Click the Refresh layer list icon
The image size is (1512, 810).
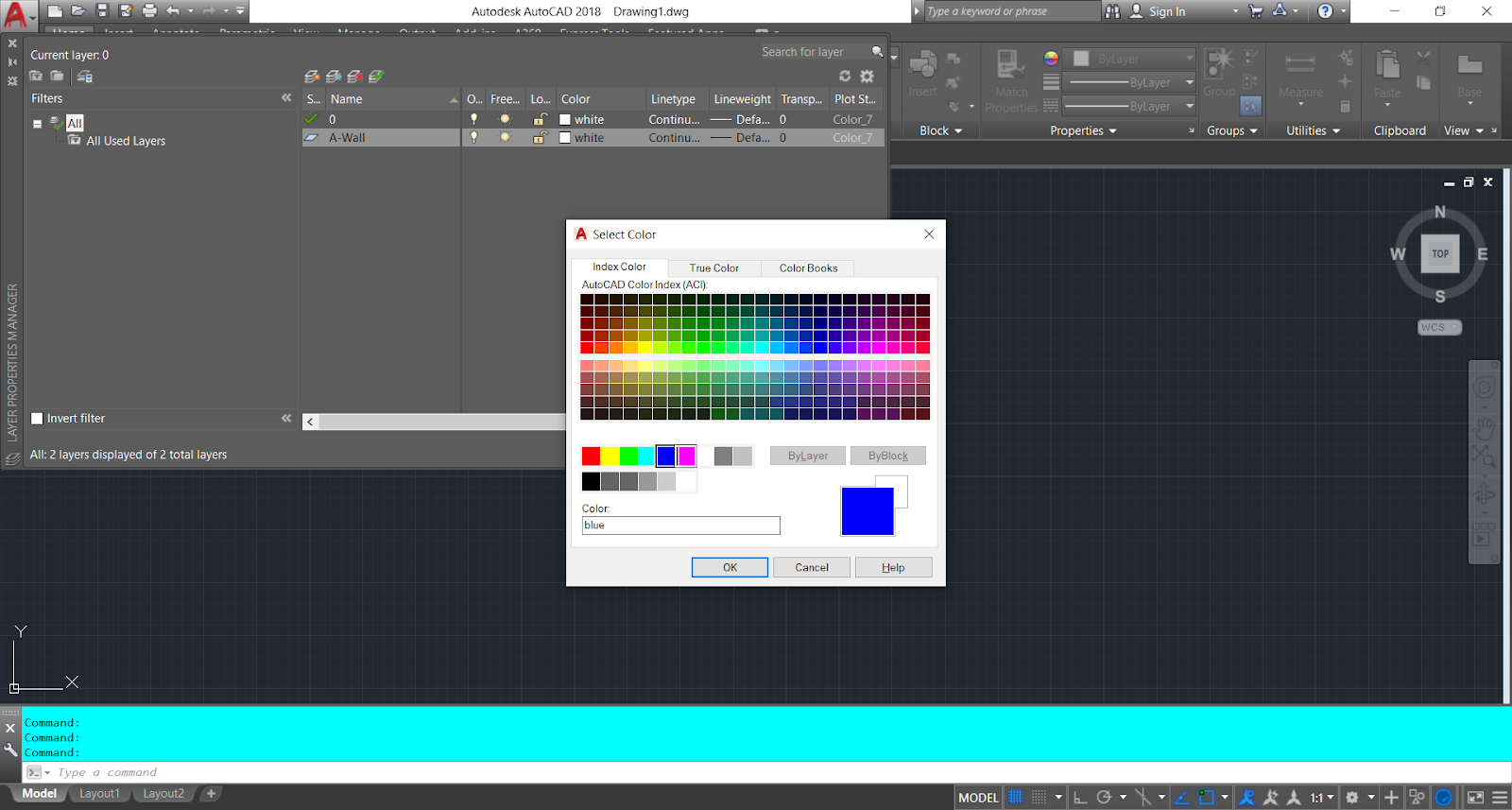tap(845, 77)
